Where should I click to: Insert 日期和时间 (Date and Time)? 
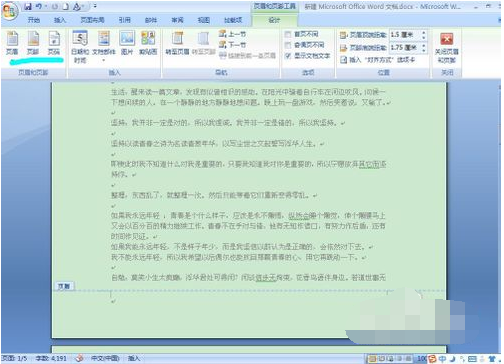(x=80, y=47)
